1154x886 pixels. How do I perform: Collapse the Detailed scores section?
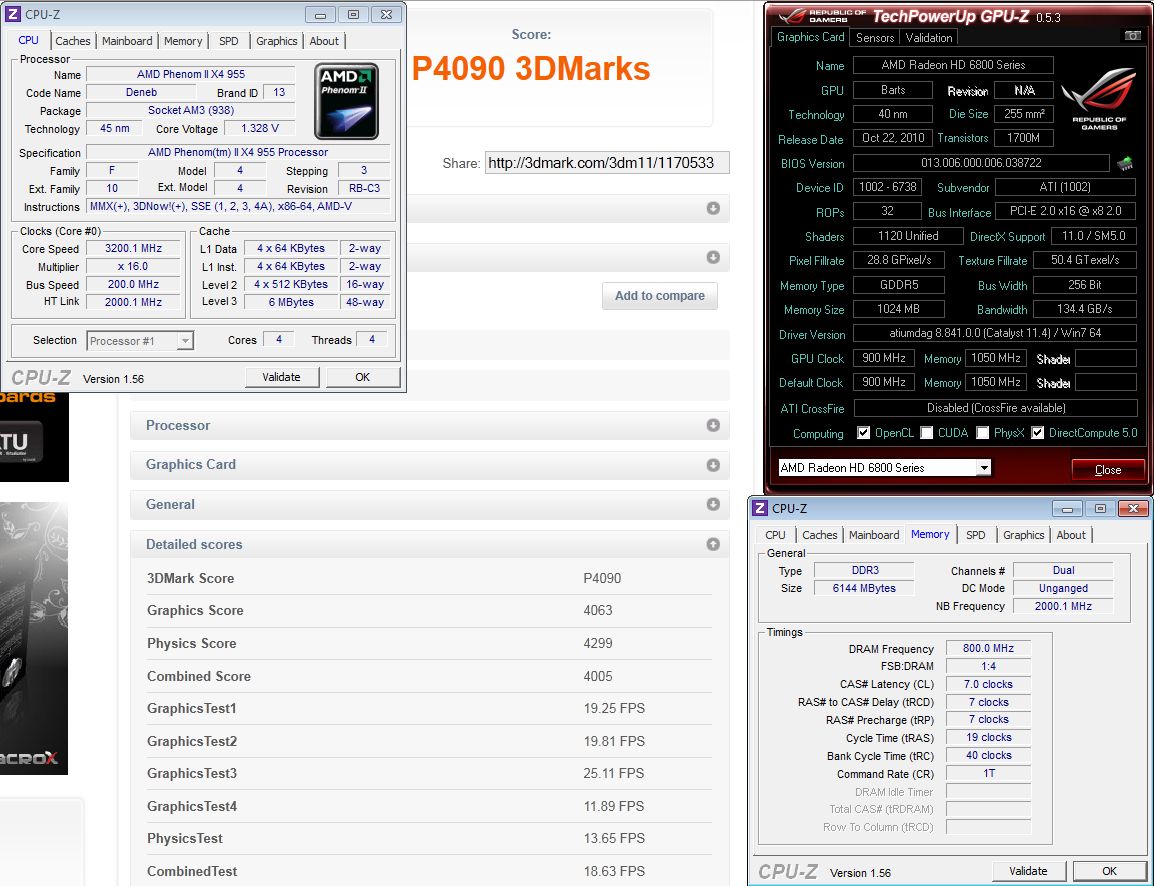click(x=713, y=544)
